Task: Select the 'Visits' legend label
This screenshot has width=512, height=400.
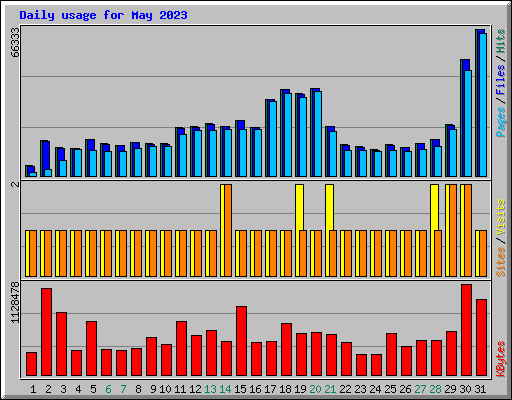Action: pos(501,218)
